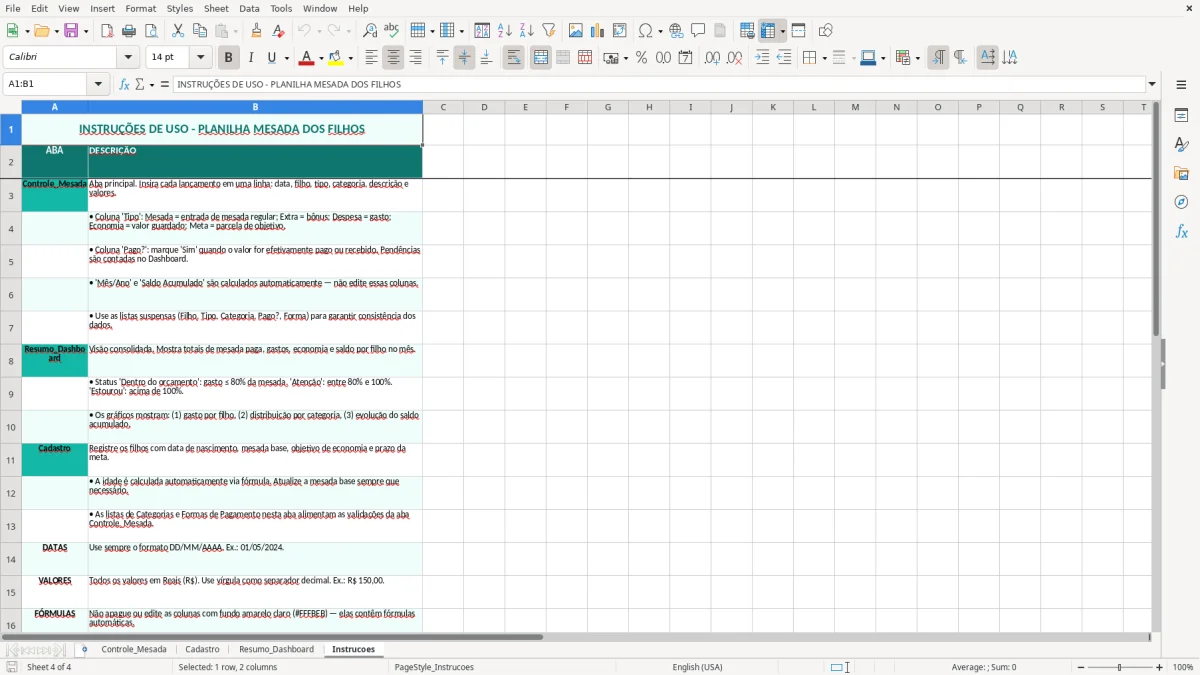The width and height of the screenshot is (1200, 675).
Task: Expand the formula bar with its arrow
Action: point(1152,84)
